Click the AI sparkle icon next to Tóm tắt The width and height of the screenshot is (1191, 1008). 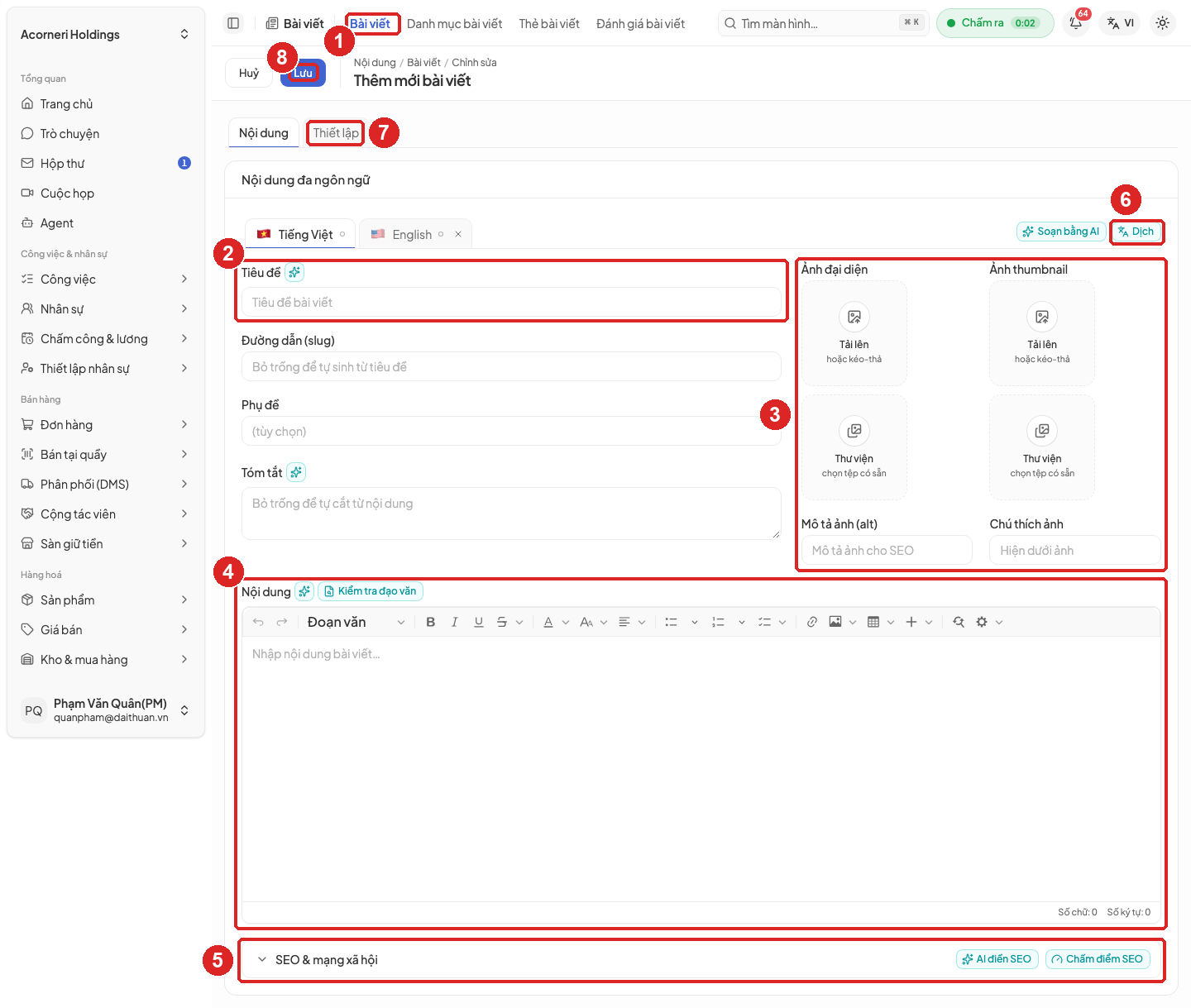pyautogui.click(x=296, y=472)
